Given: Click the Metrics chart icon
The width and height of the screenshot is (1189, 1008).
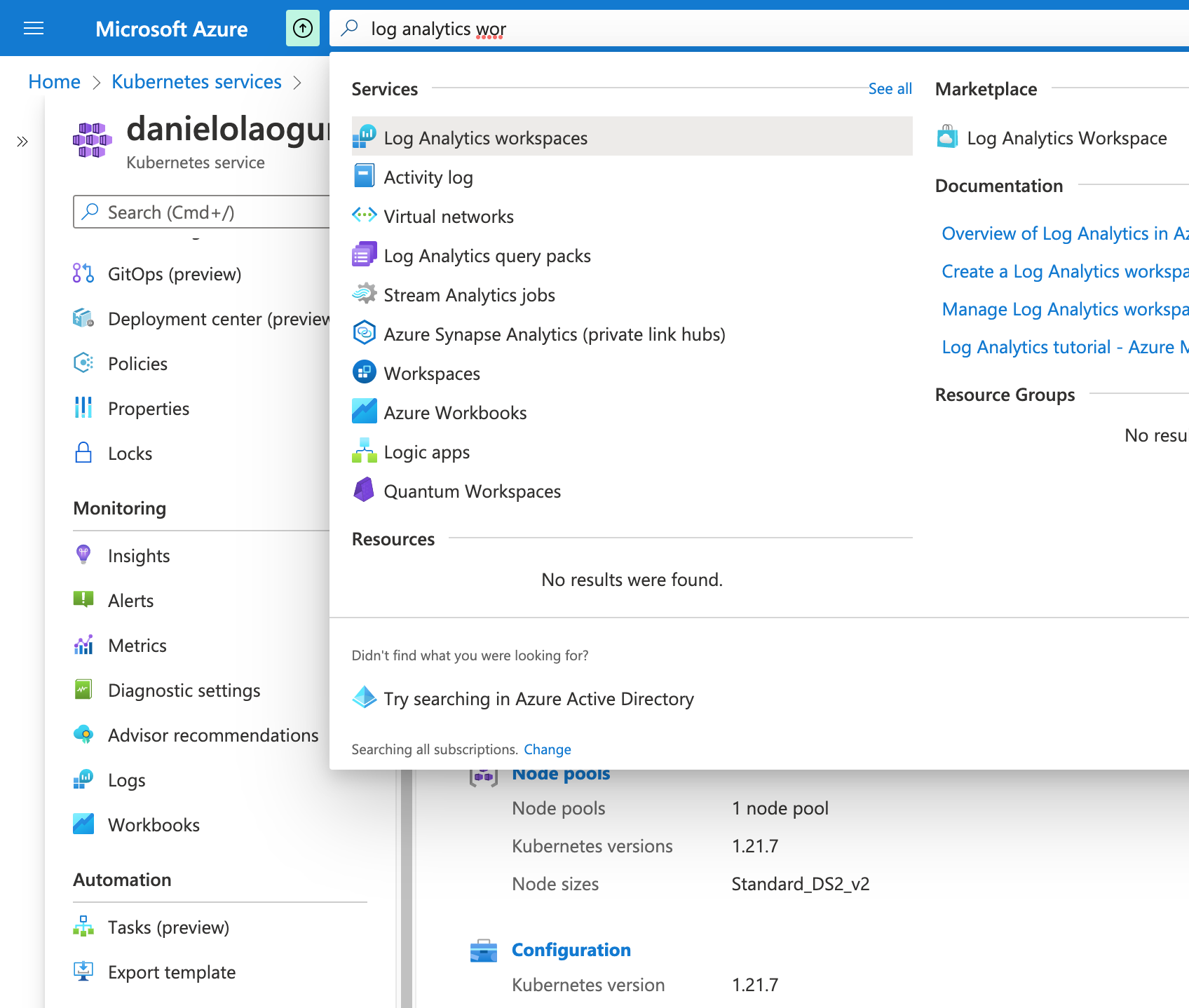Looking at the screenshot, I should pyautogui.click(x=83, y=645).
